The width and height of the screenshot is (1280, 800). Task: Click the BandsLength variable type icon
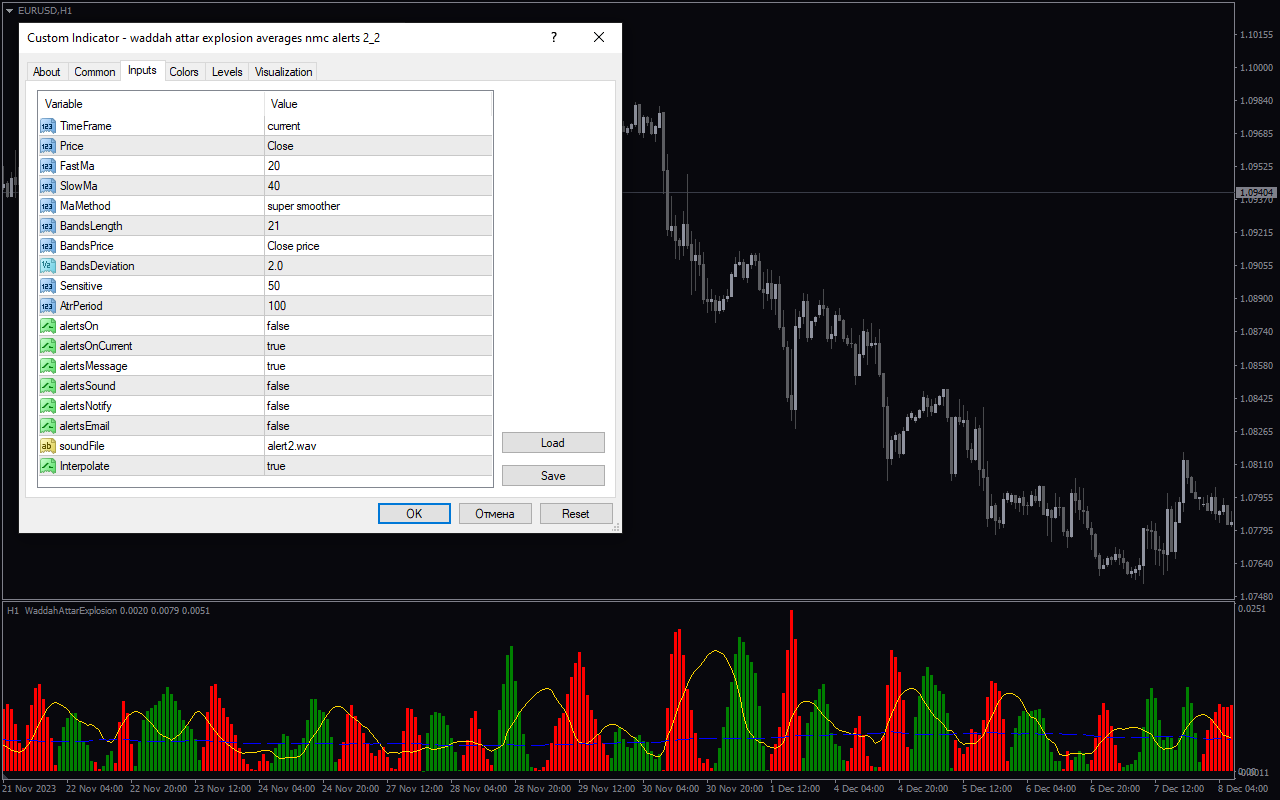[48, 226]
